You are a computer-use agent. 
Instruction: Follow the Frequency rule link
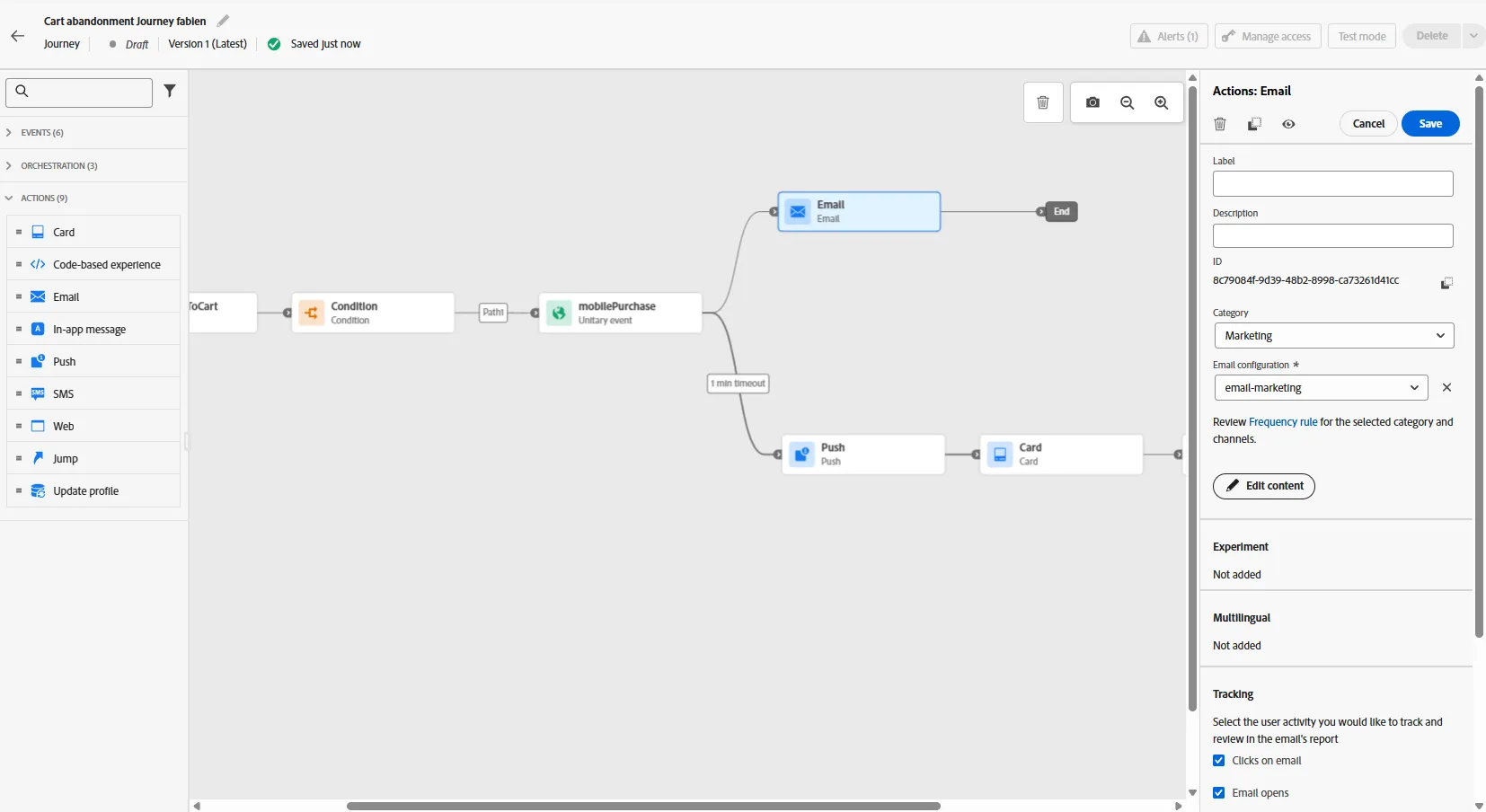[1283, 422]
